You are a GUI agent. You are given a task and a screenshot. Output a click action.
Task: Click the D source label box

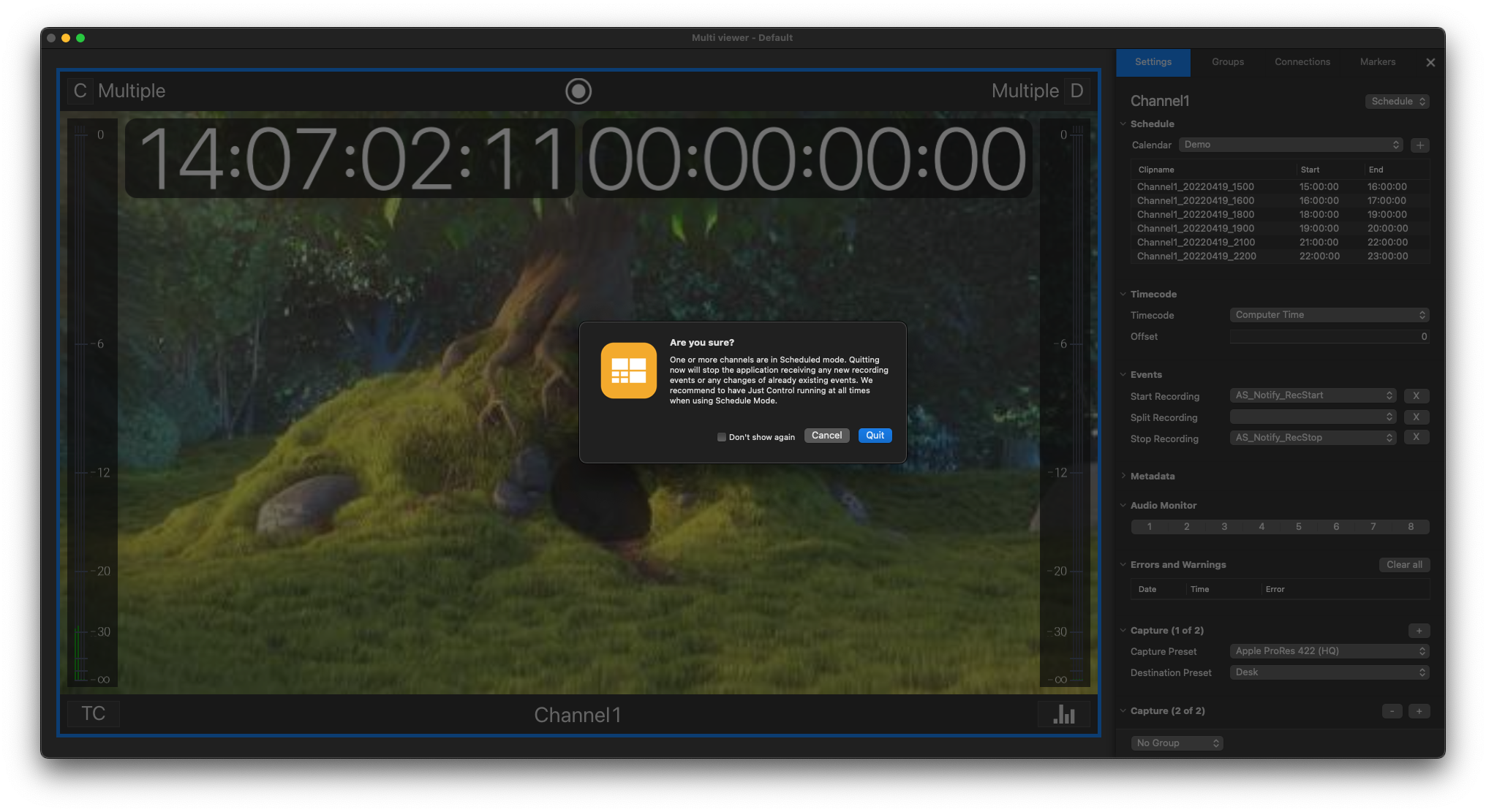1076,91
